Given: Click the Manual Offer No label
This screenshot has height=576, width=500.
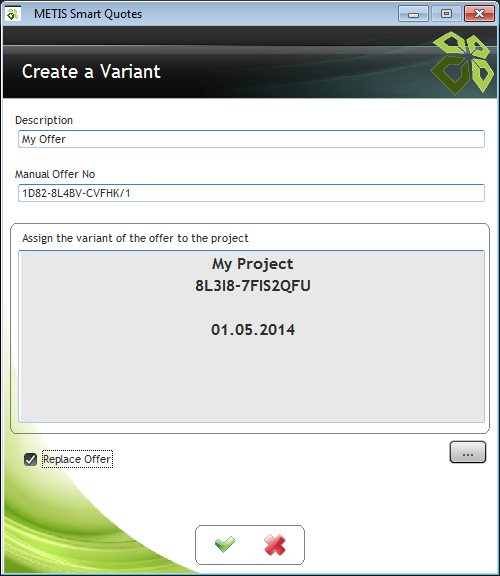Looking at the screenshot, I should coord(55,174).
